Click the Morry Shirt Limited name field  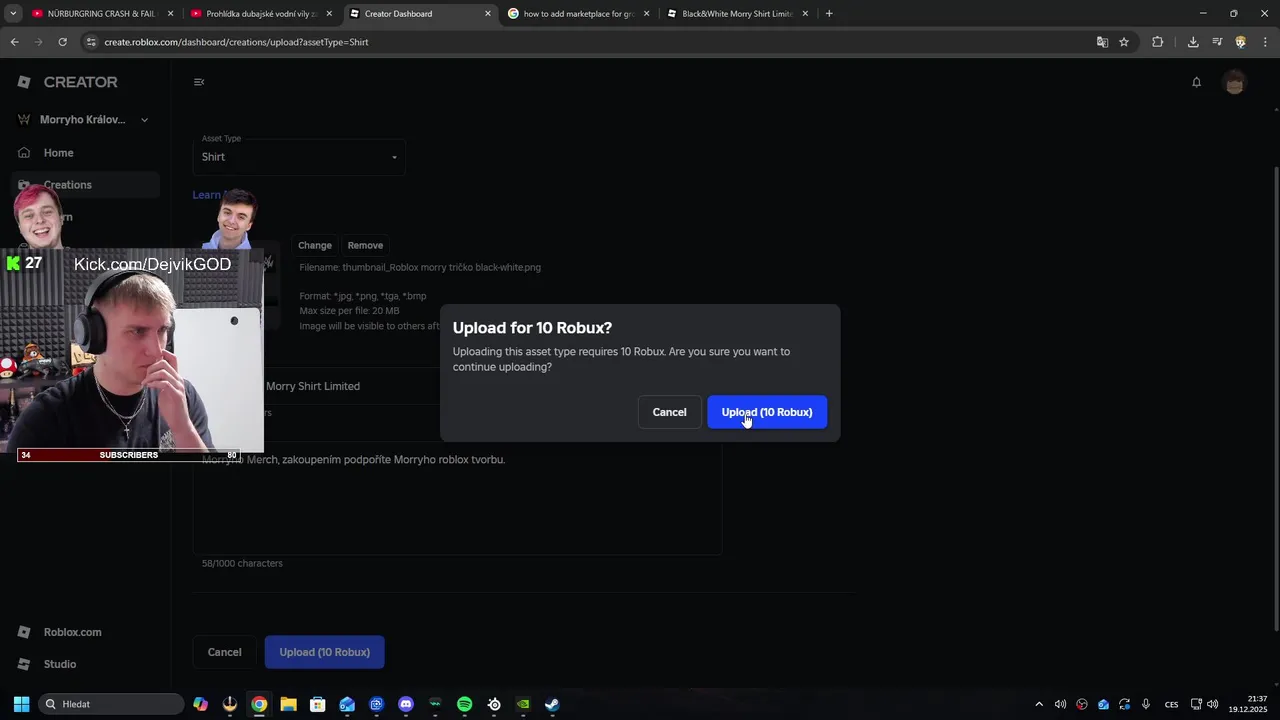click(x=457, y=386)
